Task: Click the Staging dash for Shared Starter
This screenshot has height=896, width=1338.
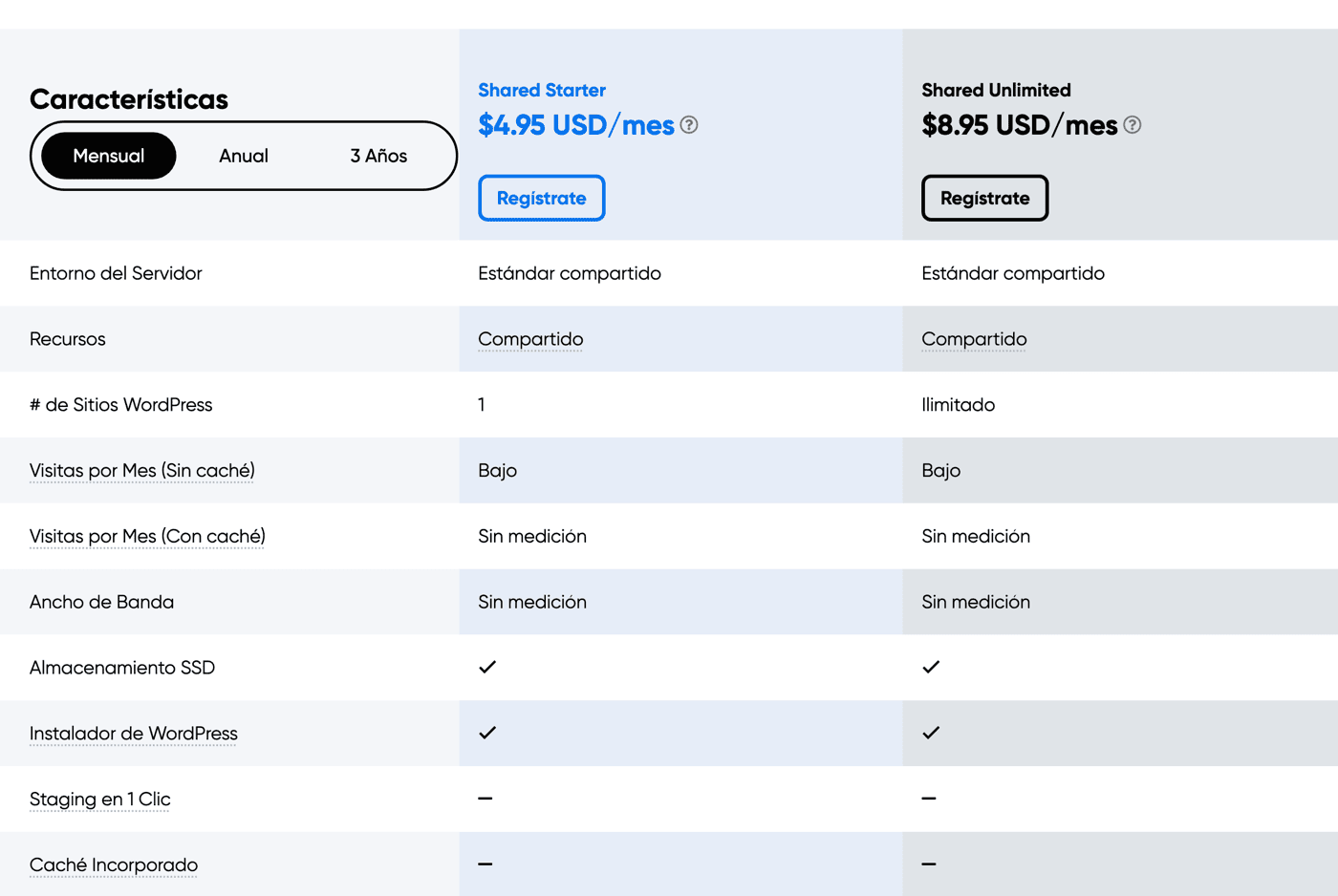Action: [x=486, y=799]
